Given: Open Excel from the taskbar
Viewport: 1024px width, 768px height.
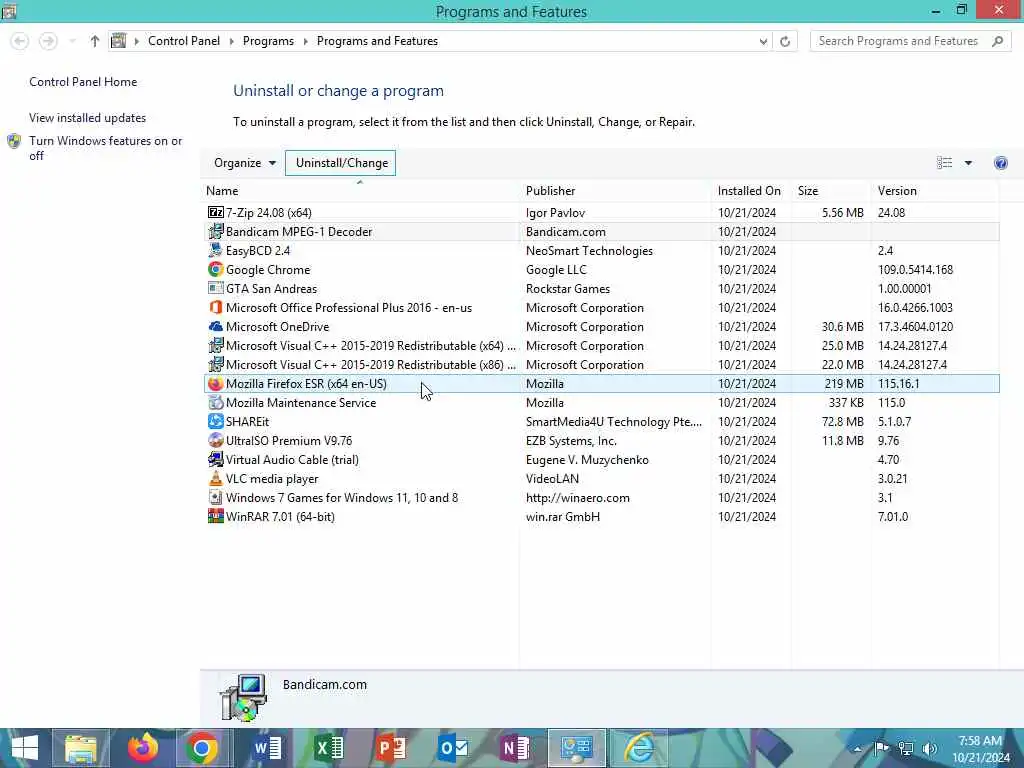Looking at the screenshot, I should point(328,748).
